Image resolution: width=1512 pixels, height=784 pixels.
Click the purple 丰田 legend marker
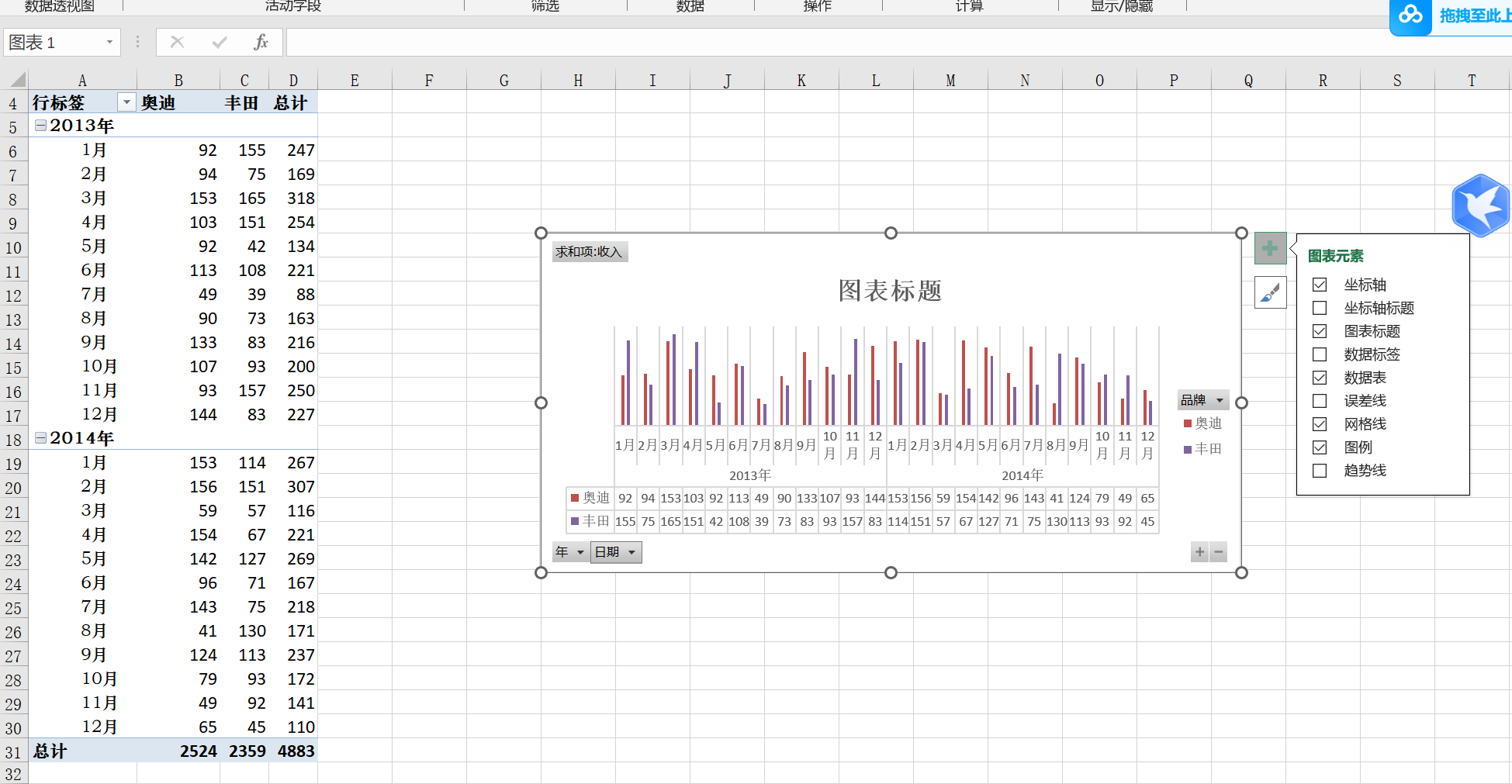[x=1187, y=449]
